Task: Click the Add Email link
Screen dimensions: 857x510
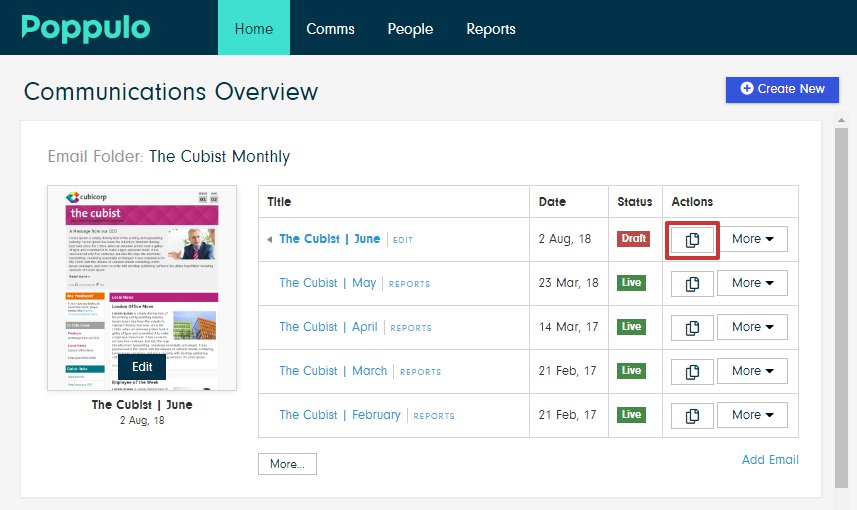Action: (x=770, y=460)
